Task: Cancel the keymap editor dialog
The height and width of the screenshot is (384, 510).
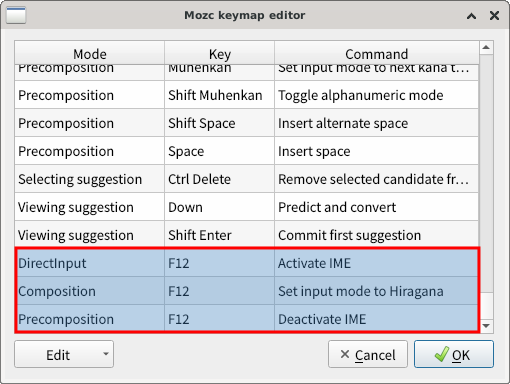Action: (x=368, y=354)
